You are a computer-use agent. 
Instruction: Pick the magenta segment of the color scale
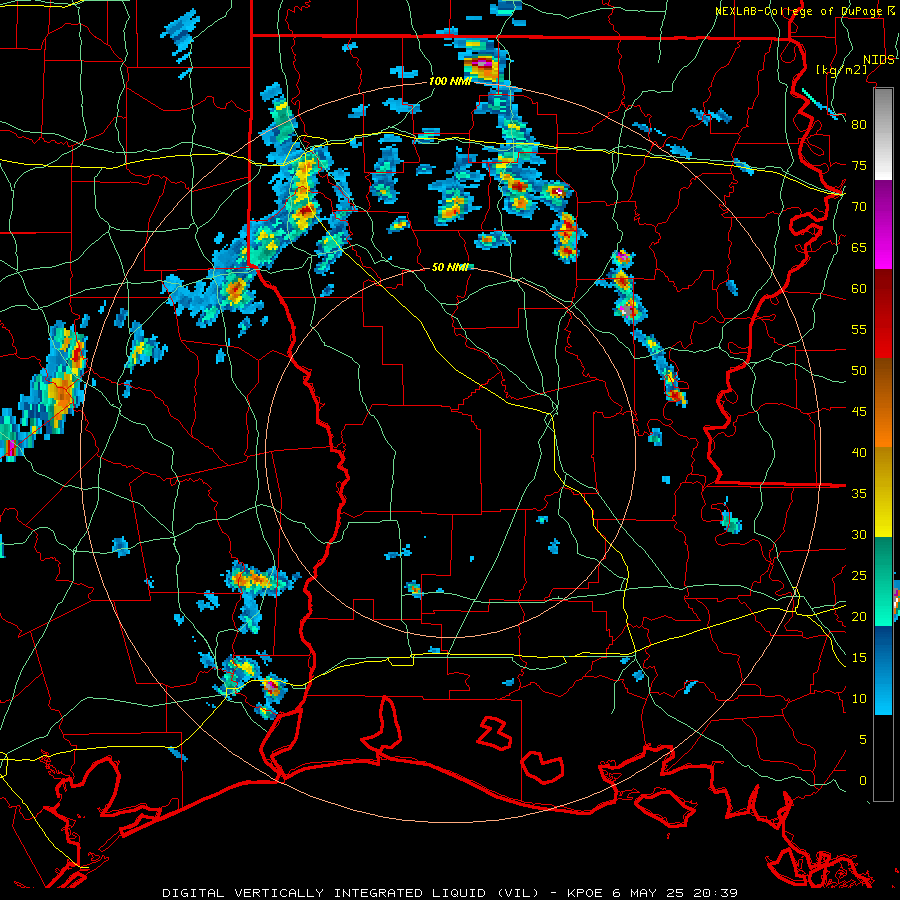[x=883, y=224]
